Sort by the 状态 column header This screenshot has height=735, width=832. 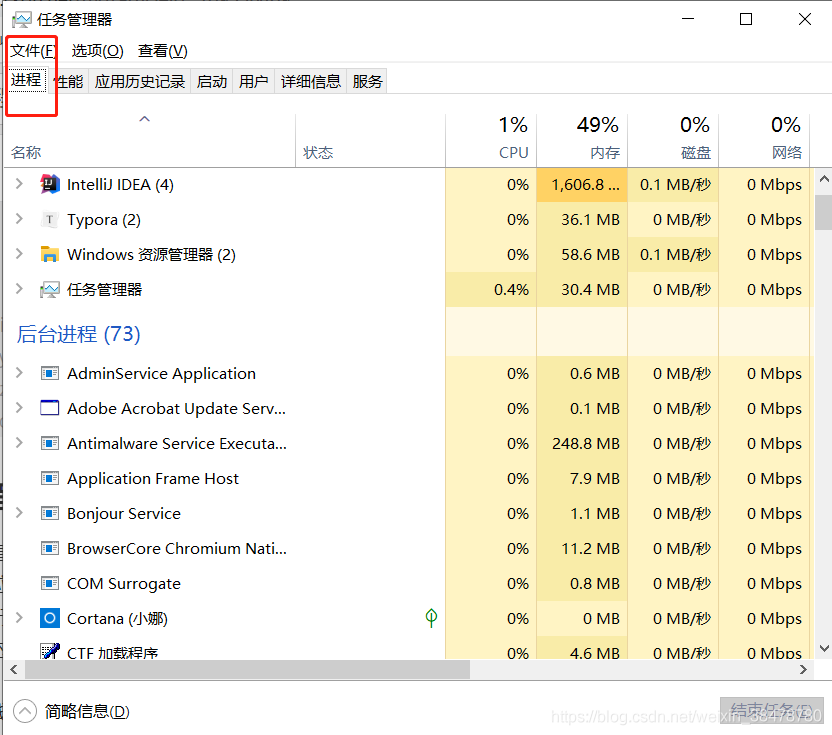[x=370, y=141]
